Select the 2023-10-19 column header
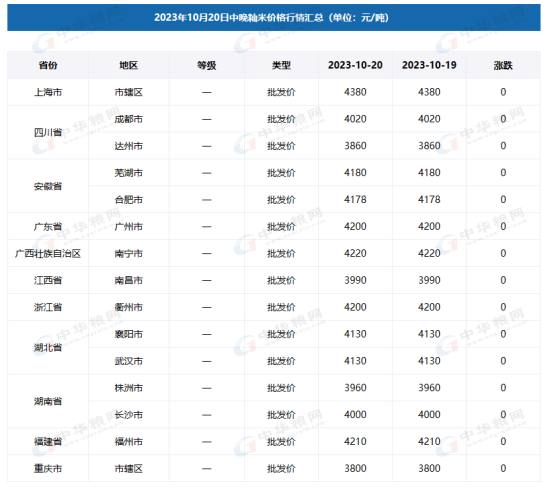 [x=429, y=65]
